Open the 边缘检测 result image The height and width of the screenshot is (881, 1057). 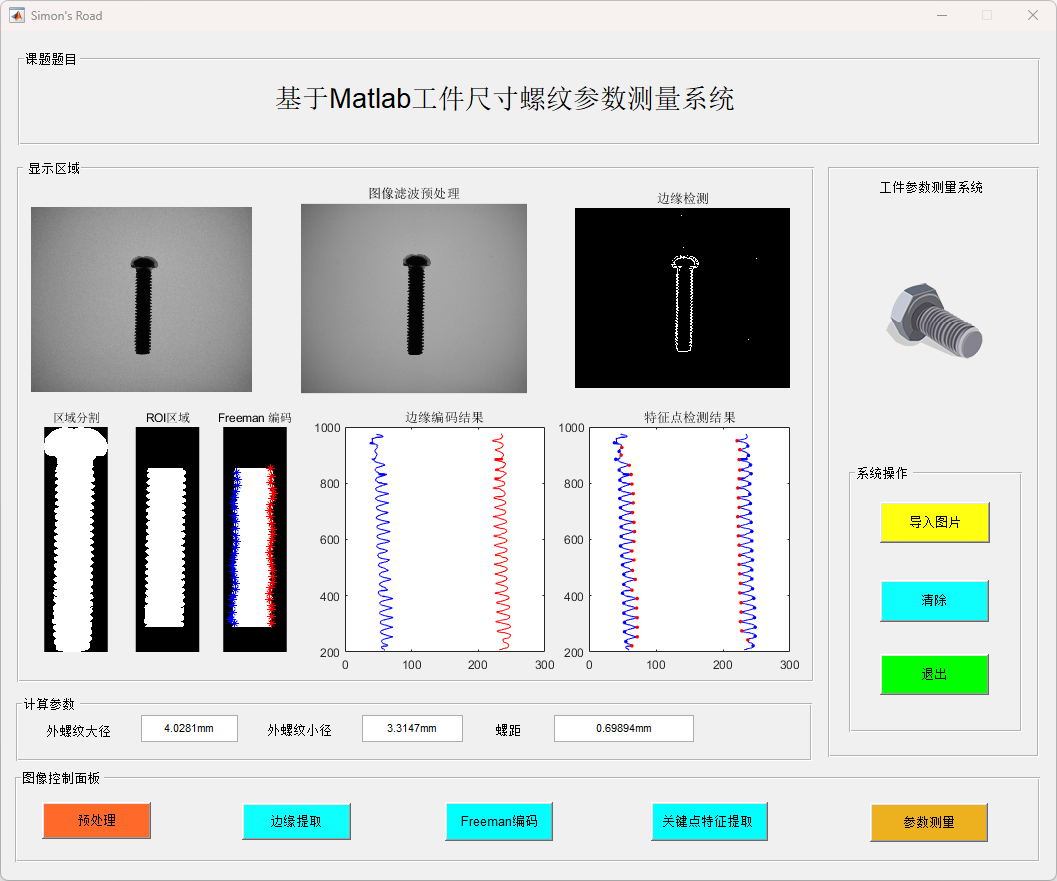click(682, 297)
